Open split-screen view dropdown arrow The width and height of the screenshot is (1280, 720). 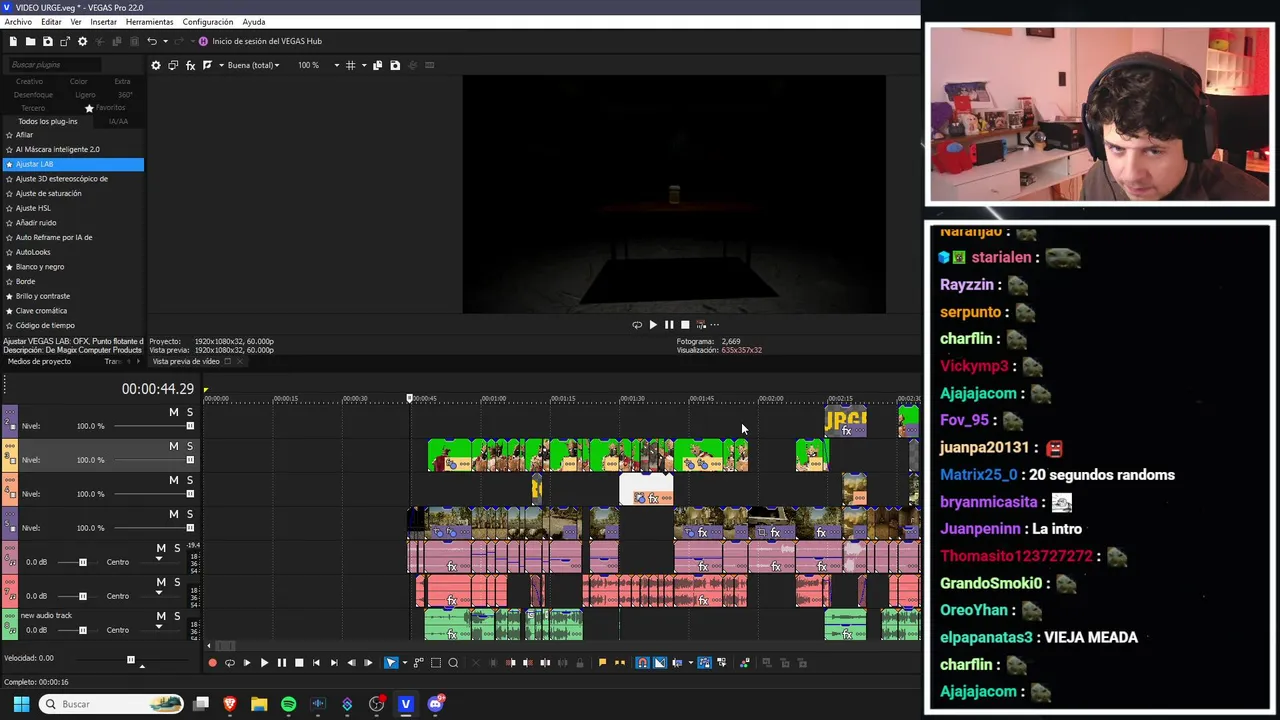pos(219,65)
